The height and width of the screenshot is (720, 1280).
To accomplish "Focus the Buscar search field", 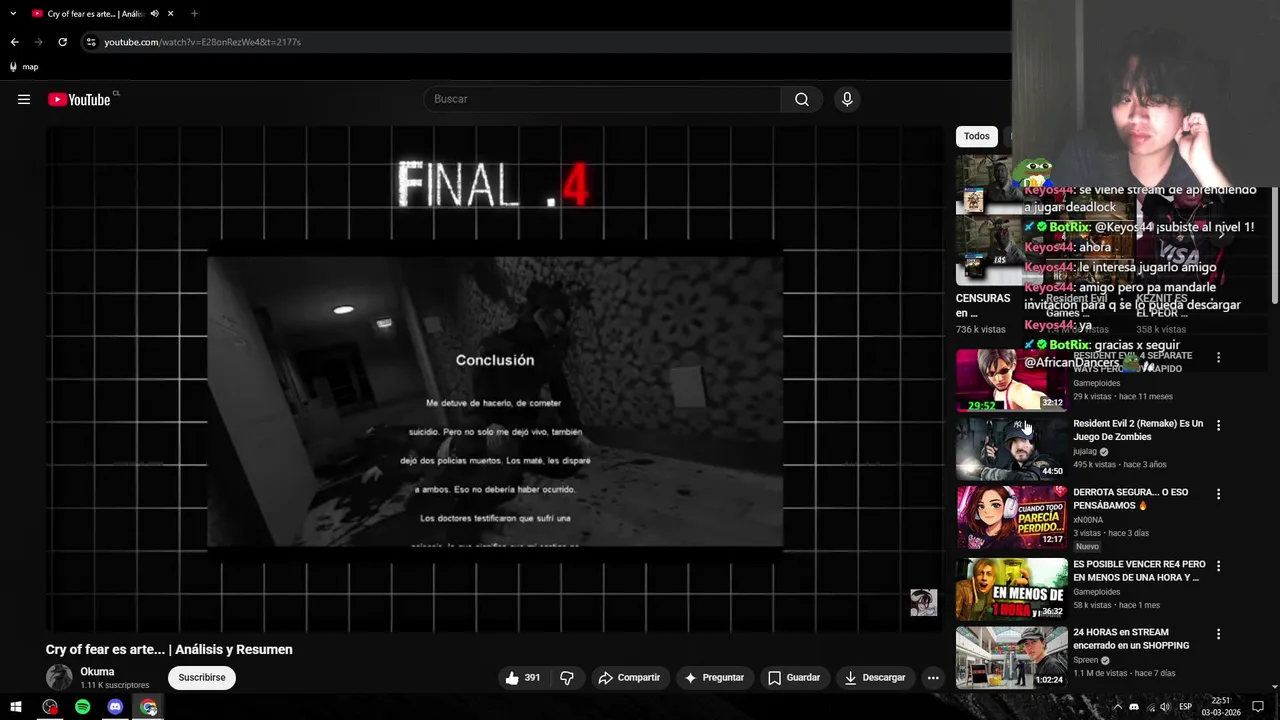I will click(x=603, y=99).
